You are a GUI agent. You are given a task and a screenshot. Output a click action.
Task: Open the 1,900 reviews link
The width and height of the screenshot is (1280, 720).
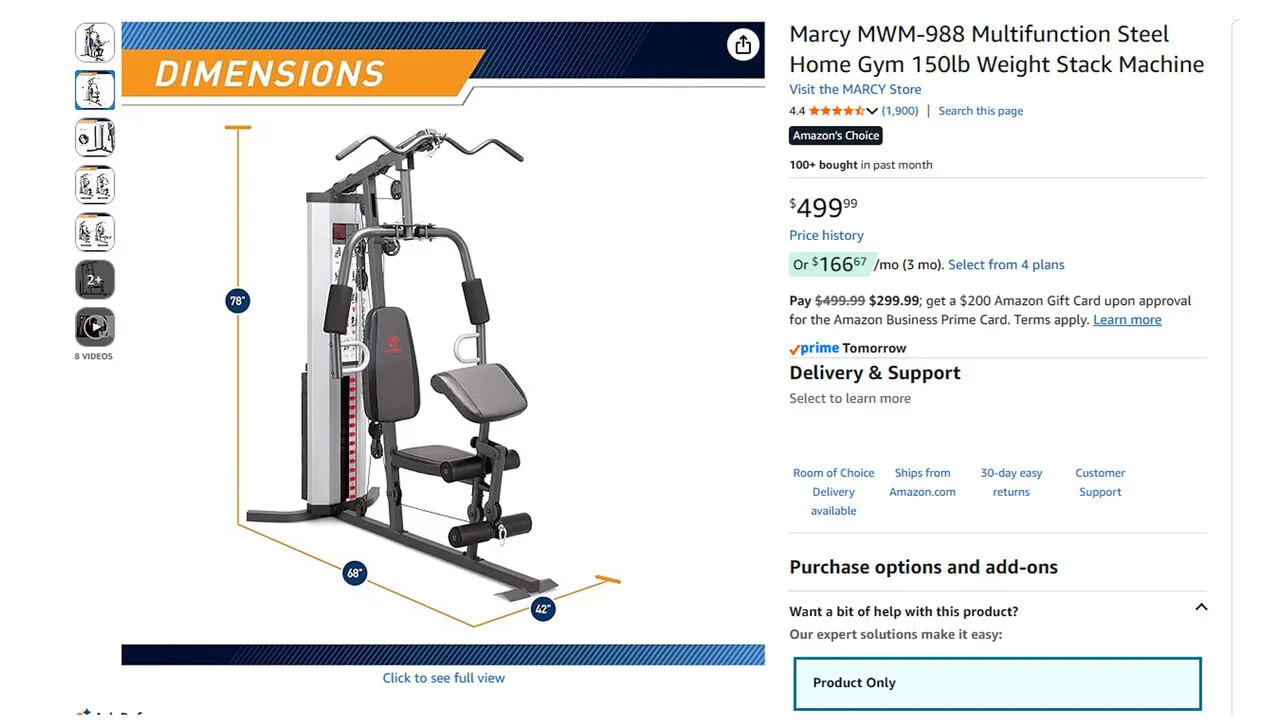click(x=900, y=111)
